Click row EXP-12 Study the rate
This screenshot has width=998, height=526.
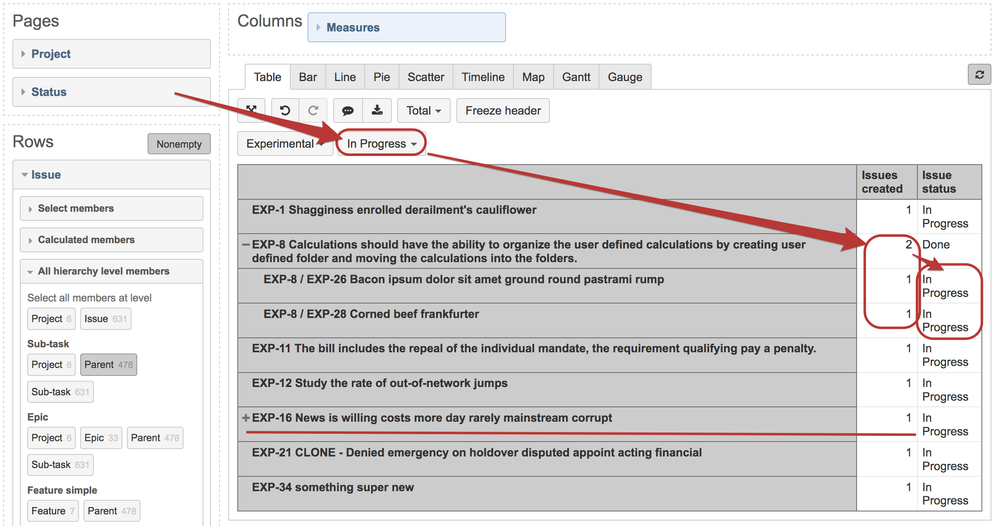(x=547, y=390)
